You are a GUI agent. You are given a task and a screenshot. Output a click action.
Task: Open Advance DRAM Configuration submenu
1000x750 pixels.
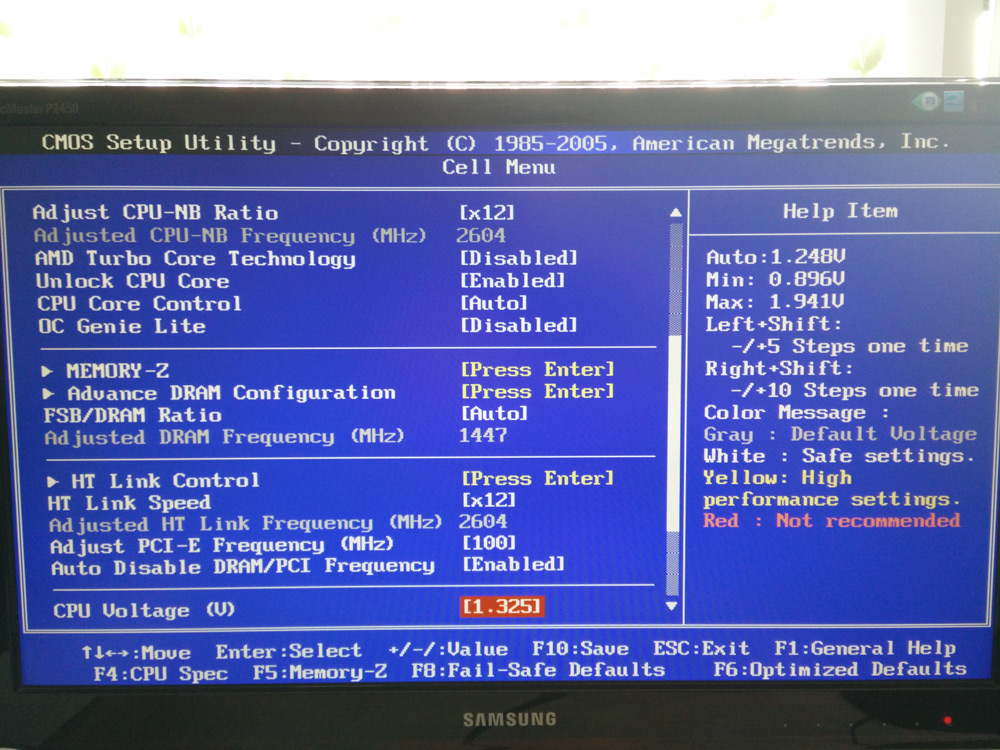(232, 393)
